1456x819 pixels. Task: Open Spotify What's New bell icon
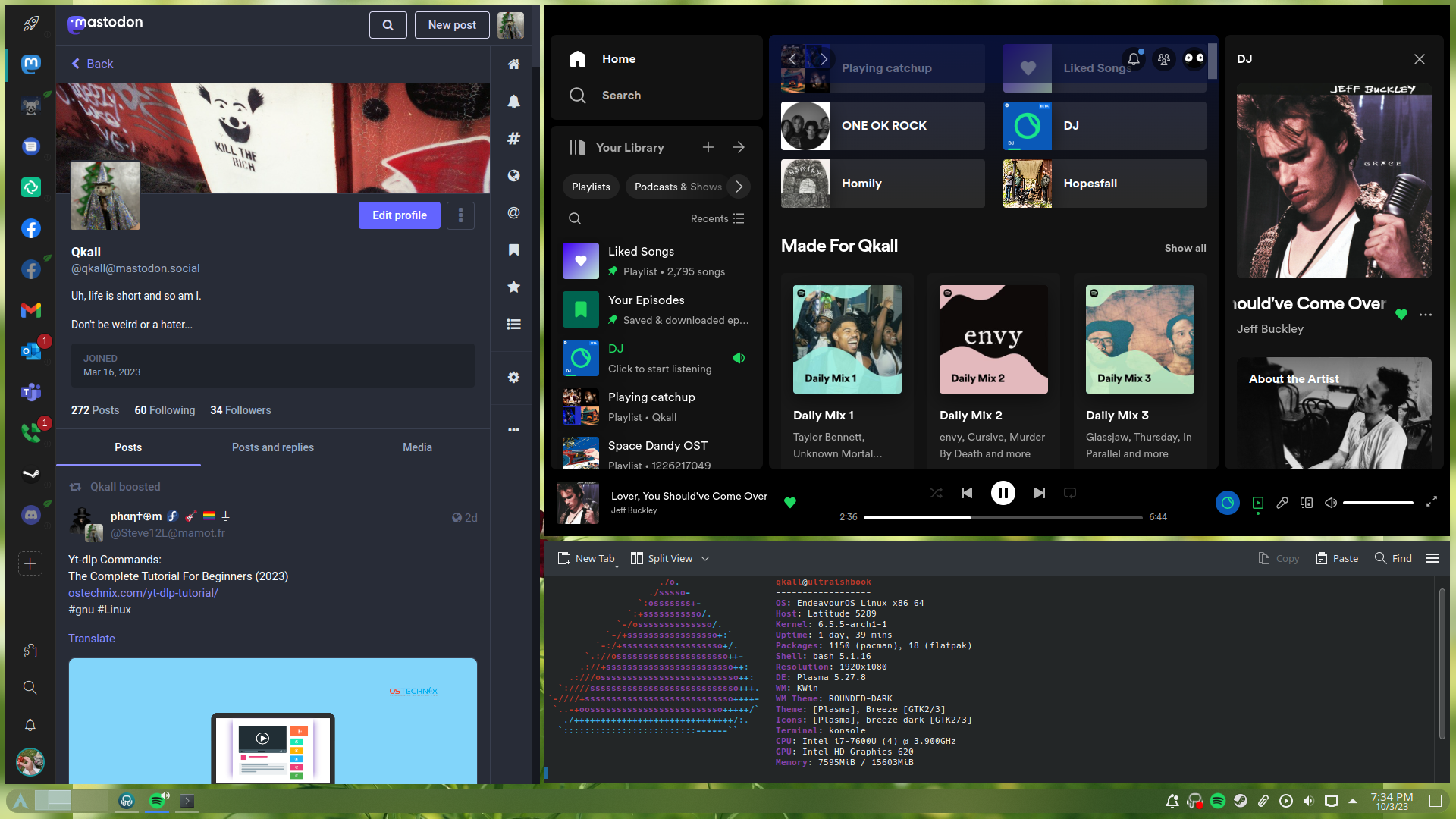click(x=1133, y=58)
